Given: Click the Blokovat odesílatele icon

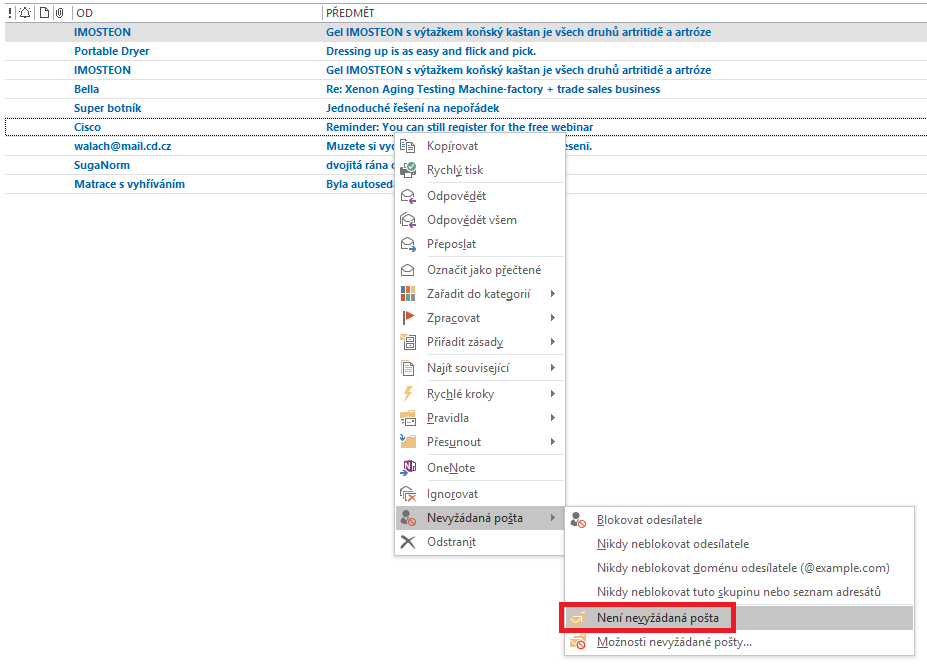Looking at the screenshot, I should 578,520.
